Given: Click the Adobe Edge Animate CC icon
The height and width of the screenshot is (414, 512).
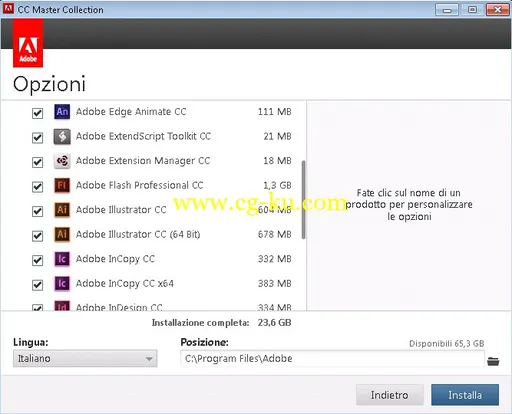Looking at the screenshot, I should point(62,112).
